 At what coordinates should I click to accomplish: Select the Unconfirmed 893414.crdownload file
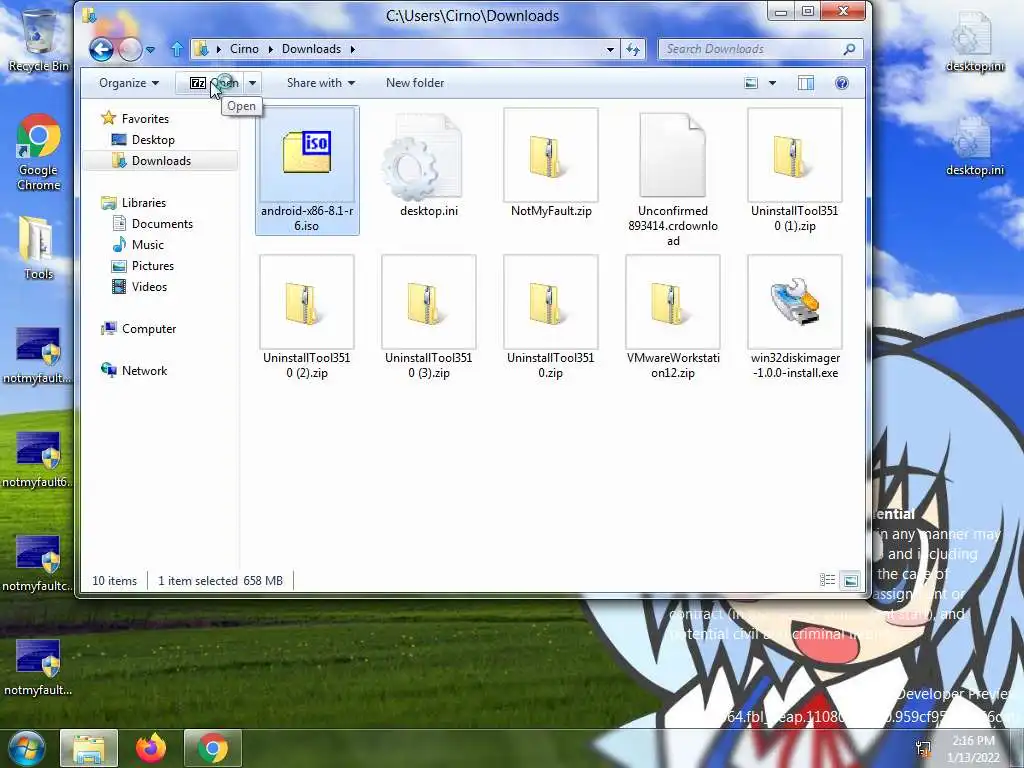point(673,178)
